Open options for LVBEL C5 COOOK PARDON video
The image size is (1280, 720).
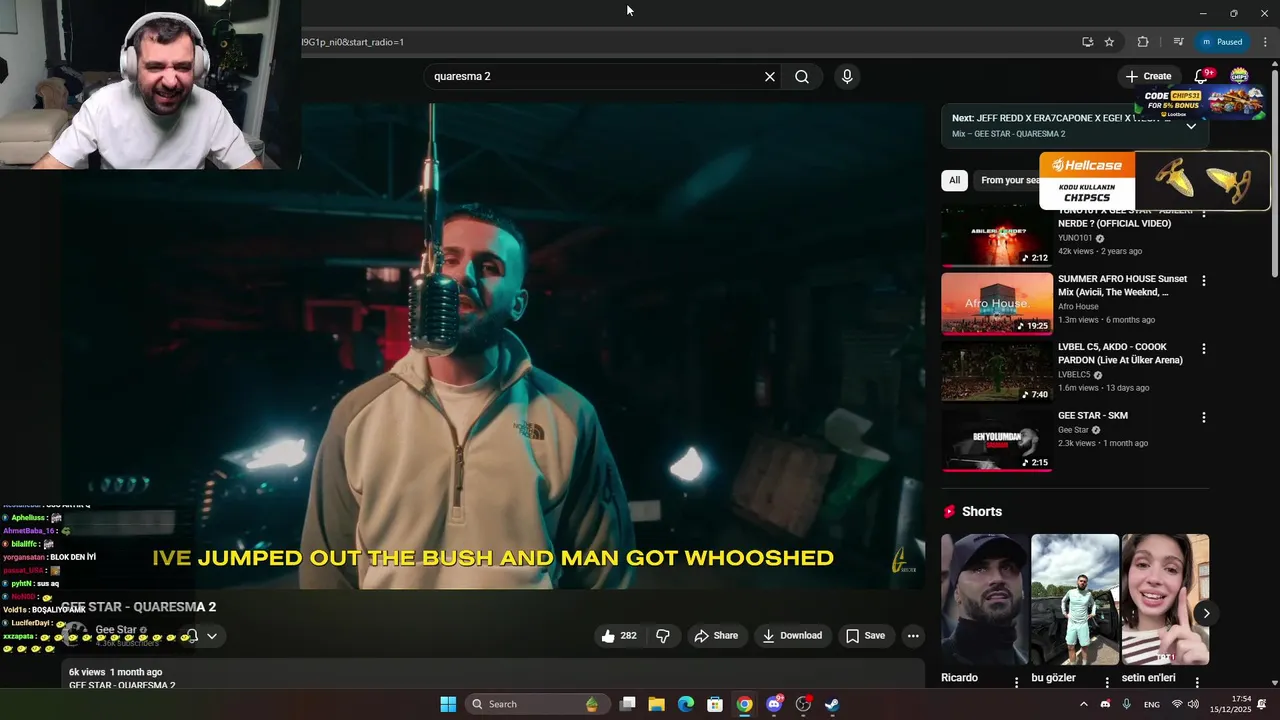click(x=1204, y=349)
